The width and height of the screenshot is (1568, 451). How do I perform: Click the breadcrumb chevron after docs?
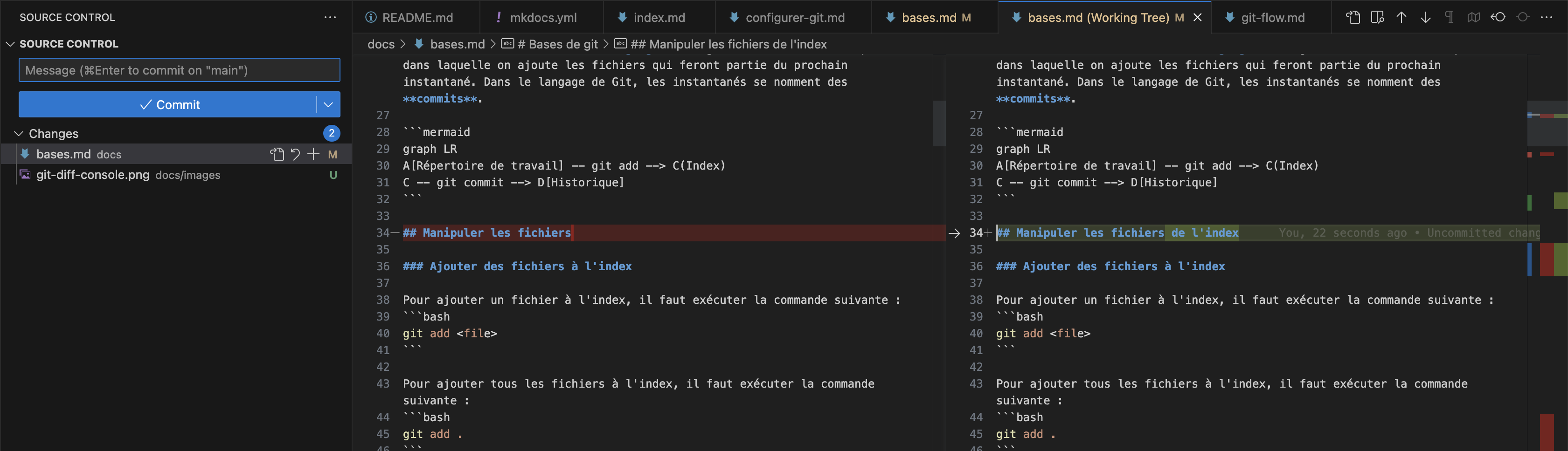click(x=403, y=44)
